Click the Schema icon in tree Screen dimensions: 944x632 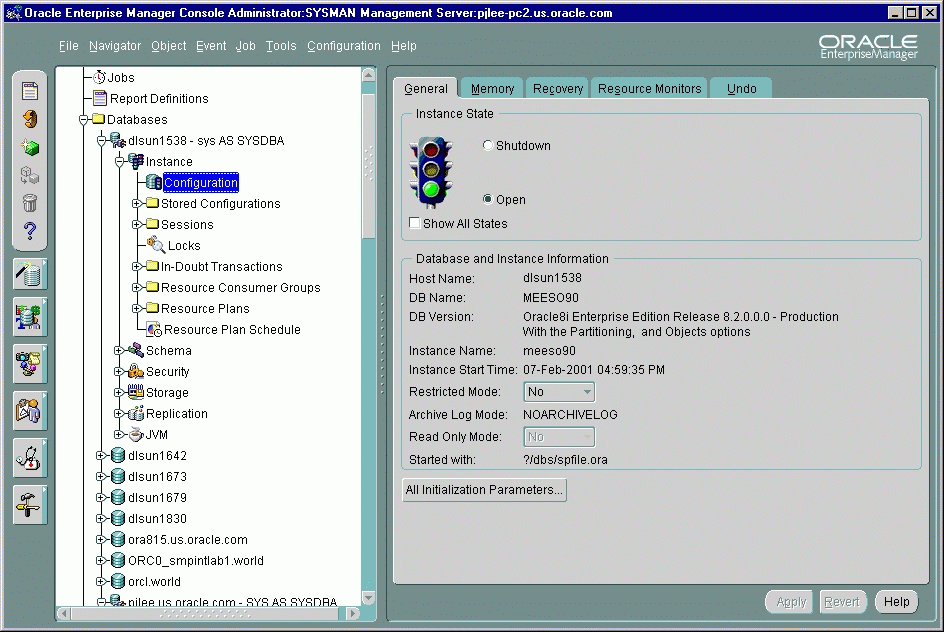tap(135, 350)
